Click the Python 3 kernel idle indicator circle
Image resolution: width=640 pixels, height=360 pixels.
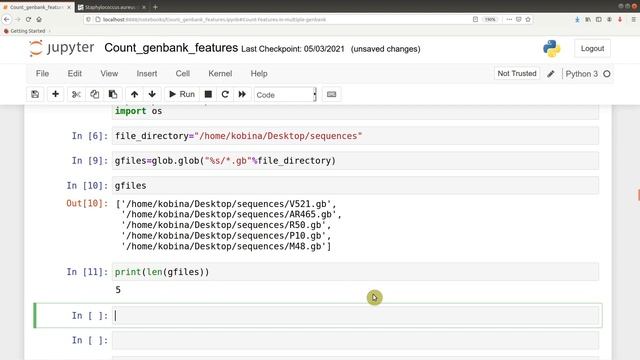coord(607,74)
